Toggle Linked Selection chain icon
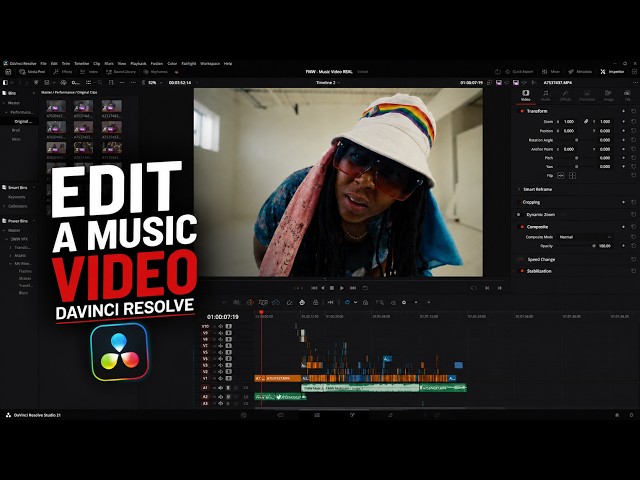 click(347, 302)
